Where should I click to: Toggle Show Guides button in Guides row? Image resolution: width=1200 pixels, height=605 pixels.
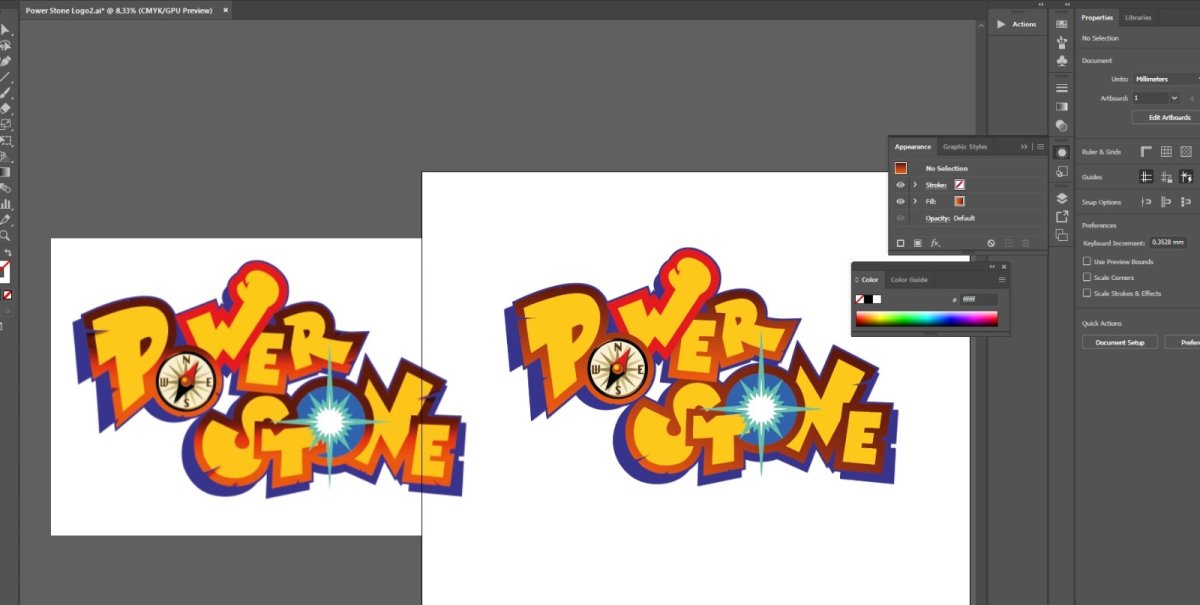click(x=1146, y=177)
